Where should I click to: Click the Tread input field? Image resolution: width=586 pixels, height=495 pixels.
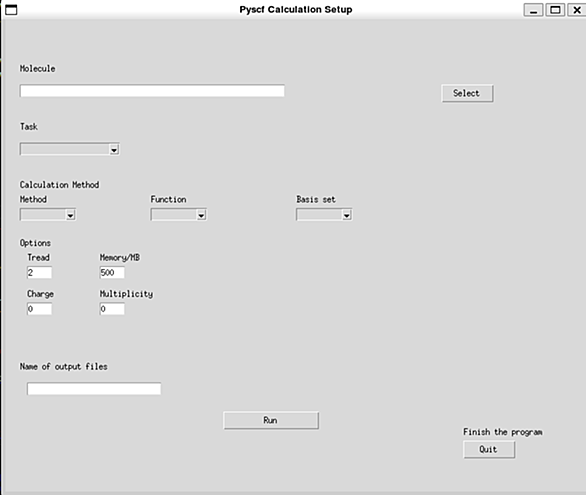[39, 272]
